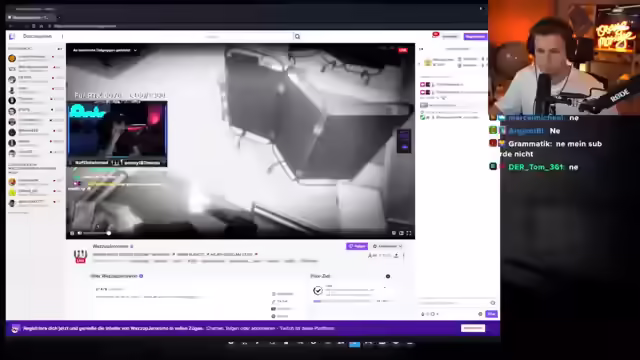
Task: Click the verified badge next to channel name
Action: (x=131, y=246)
